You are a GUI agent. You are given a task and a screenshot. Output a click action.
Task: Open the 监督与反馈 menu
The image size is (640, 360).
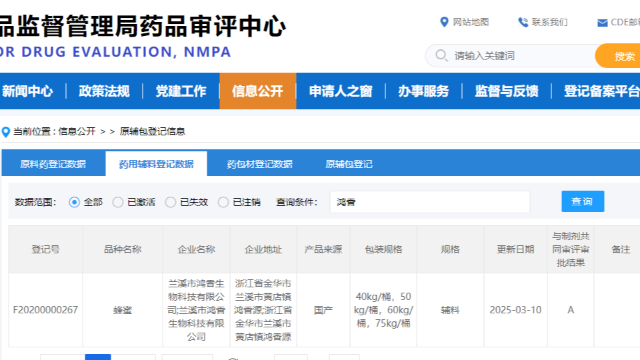coord(506,91)
